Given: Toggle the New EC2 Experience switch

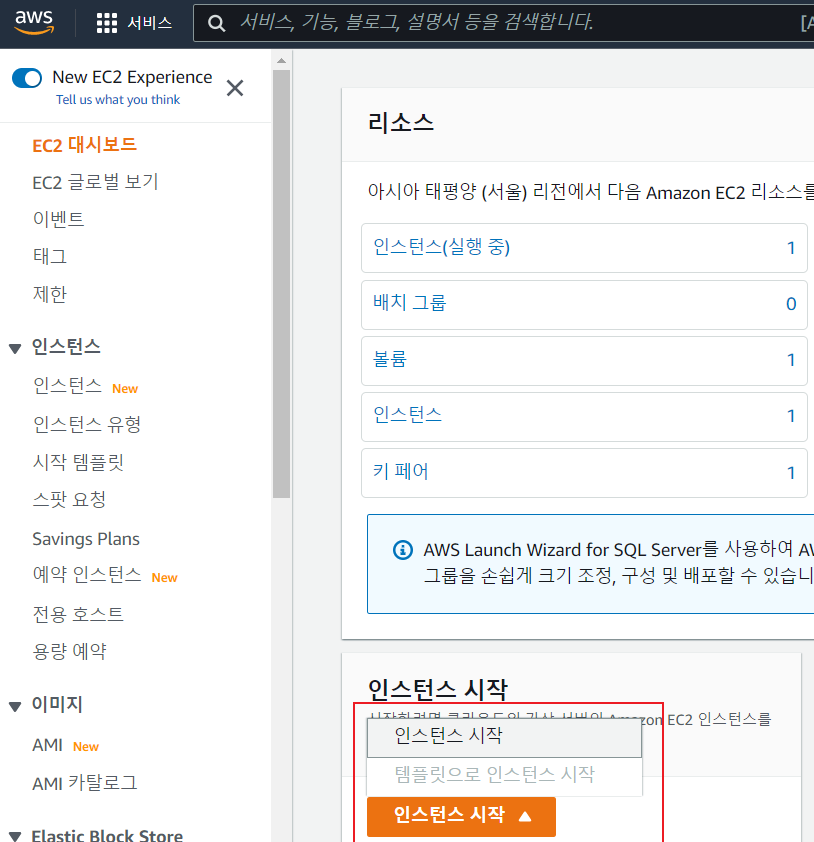Looking at the screenshot, I should click(x=27, y=78).
